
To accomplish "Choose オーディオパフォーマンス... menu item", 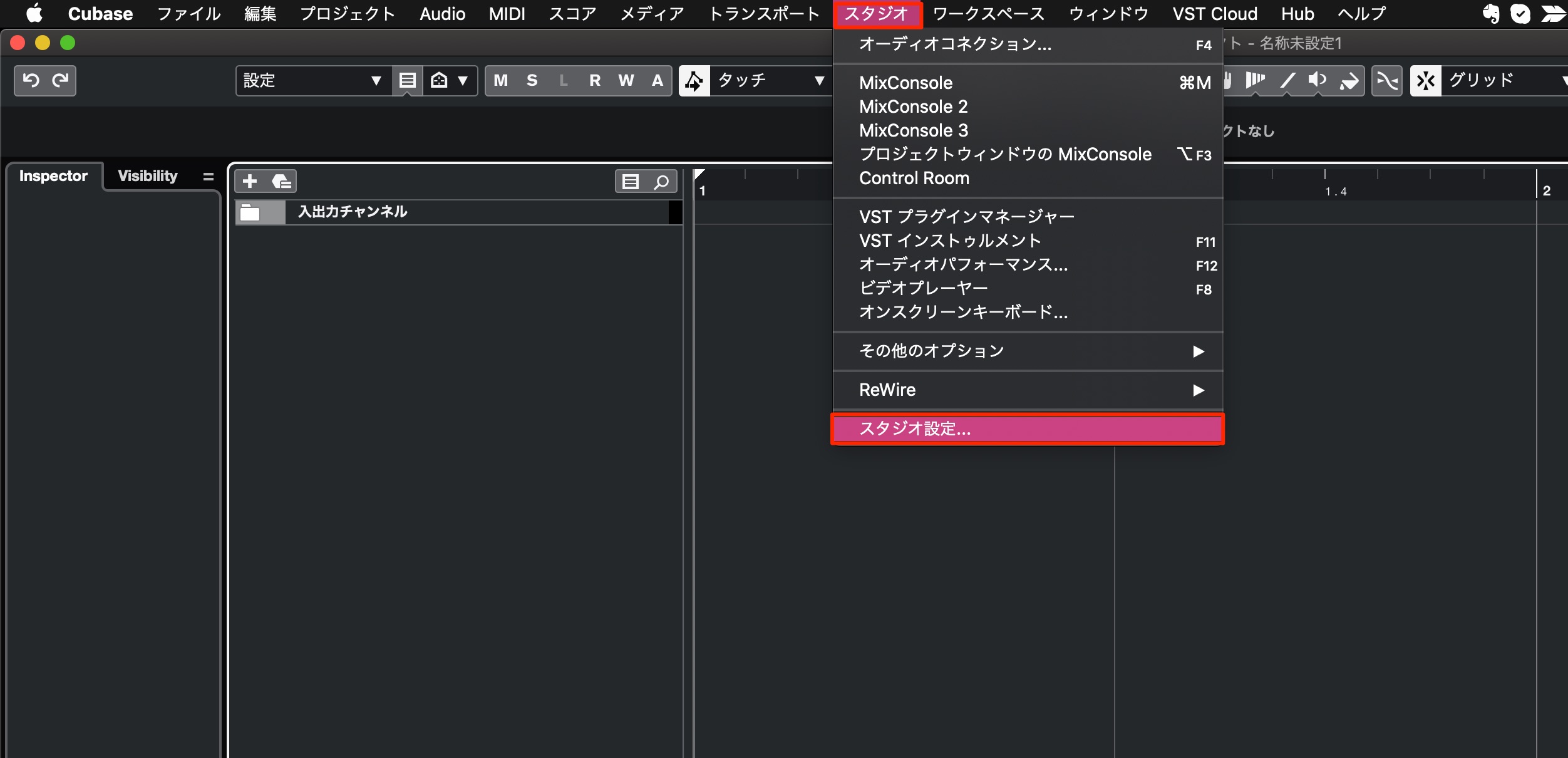I will tap(1028, 264).
